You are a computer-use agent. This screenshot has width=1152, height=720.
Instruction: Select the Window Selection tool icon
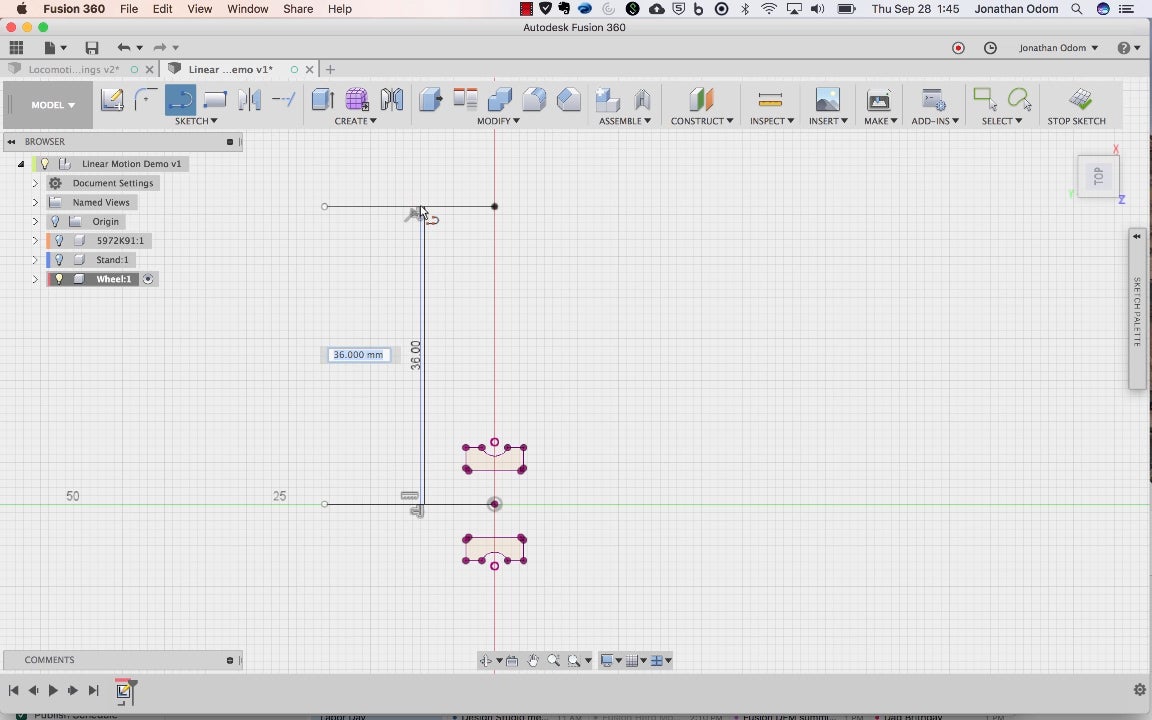pos(984,99)
